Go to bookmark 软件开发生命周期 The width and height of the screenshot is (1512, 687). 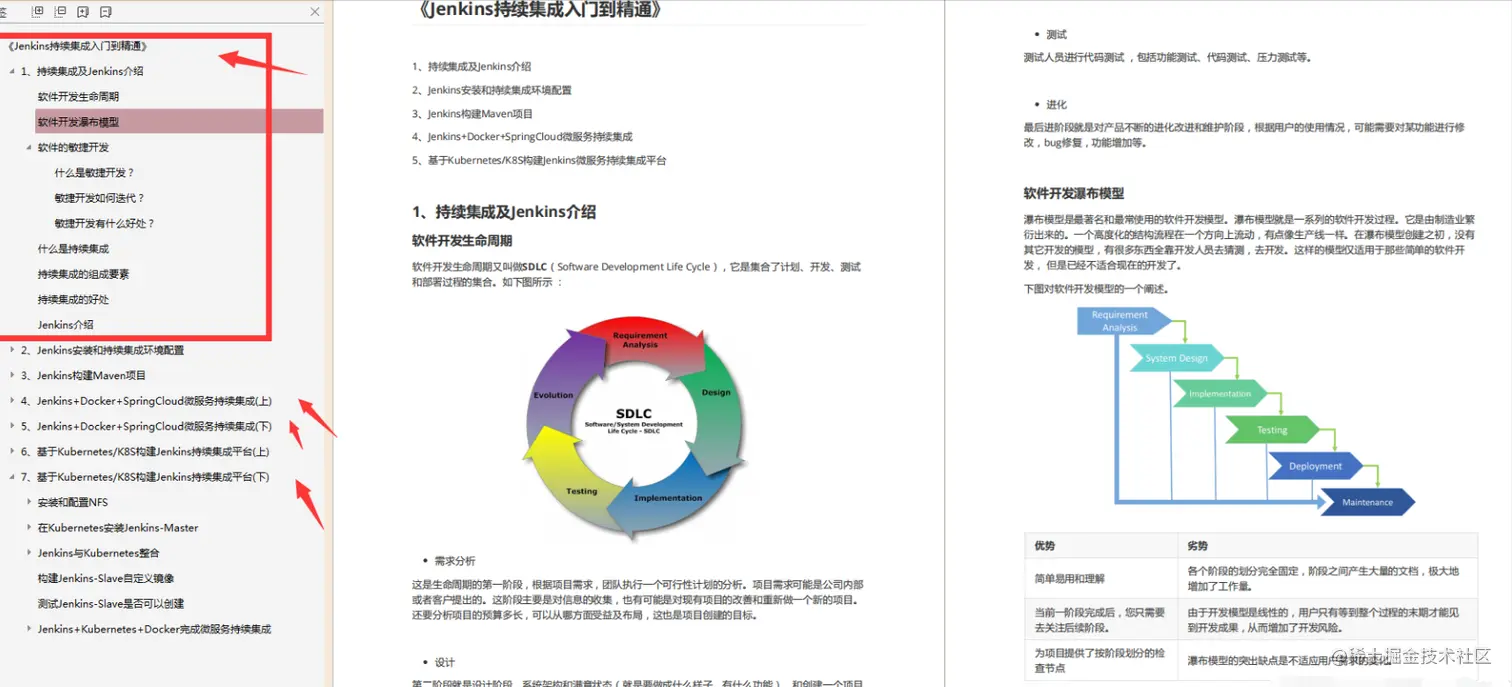(x=78, y=97)
